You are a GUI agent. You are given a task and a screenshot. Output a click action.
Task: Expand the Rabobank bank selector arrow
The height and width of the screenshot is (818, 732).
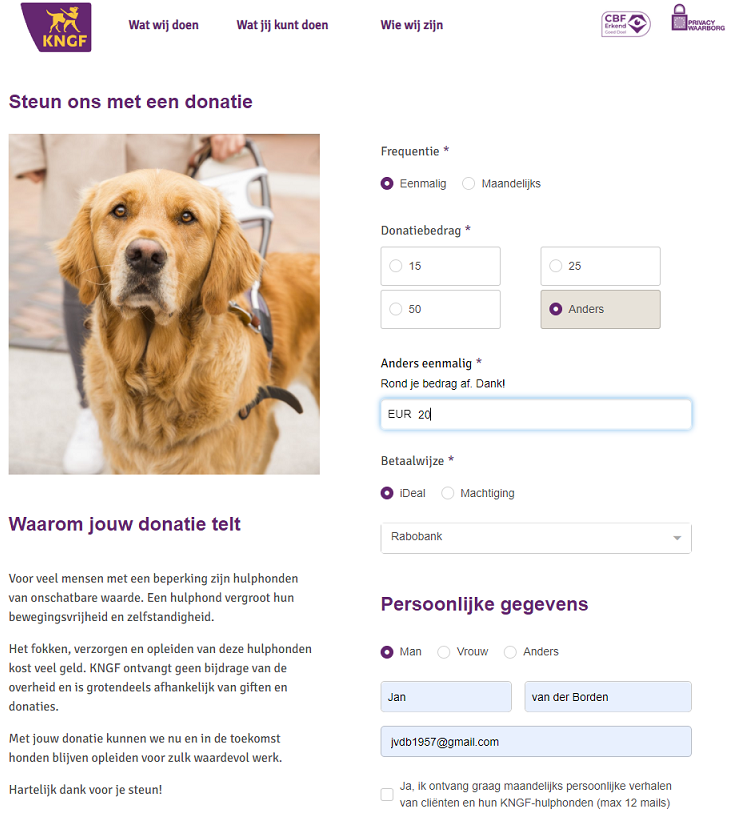[x=677, y=538]
